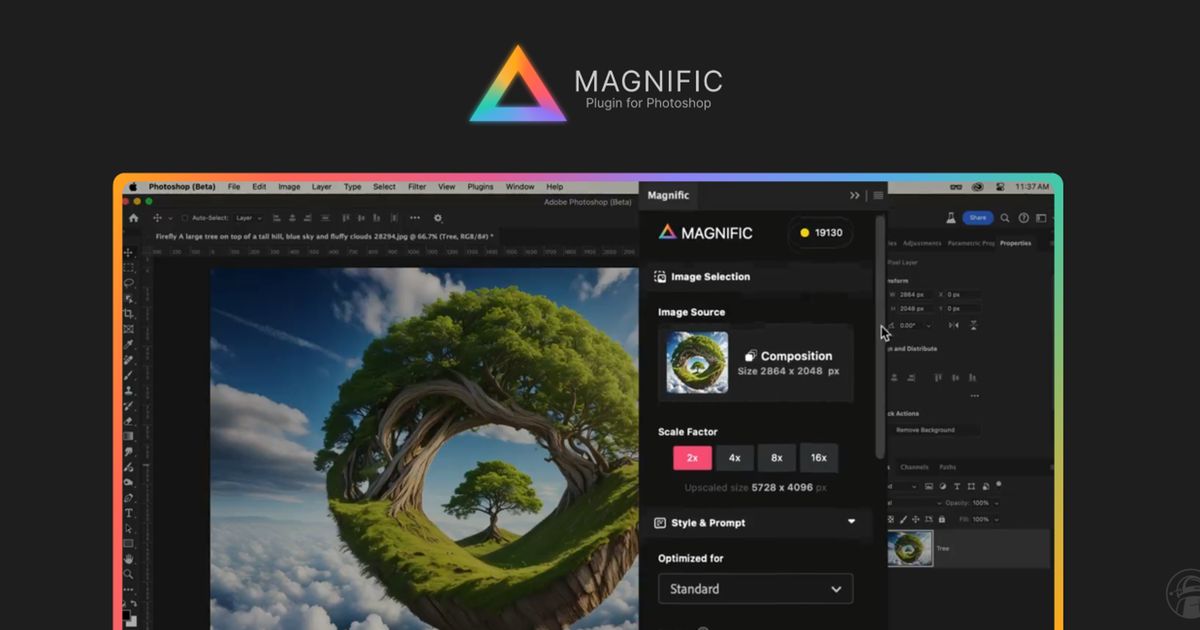Select the Spot Healing Brush tool
1200x630 pixels.
[x=129, y=360]
